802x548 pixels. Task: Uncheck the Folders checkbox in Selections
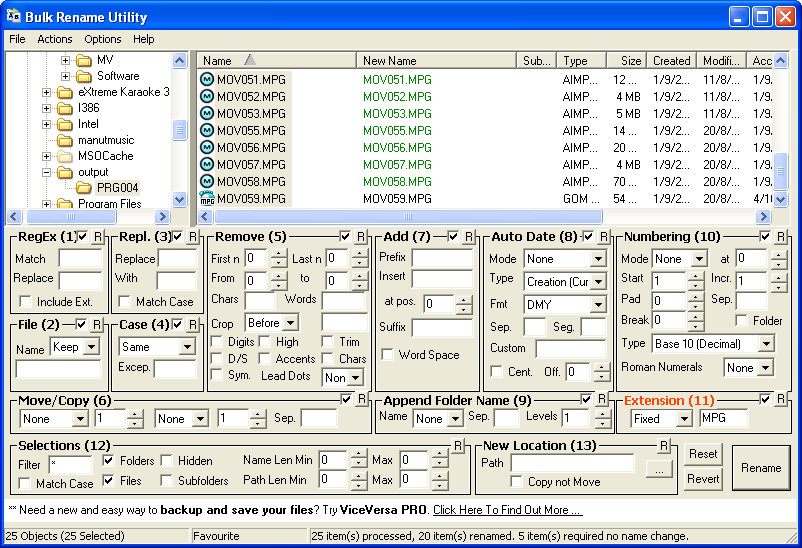[108, 461]
